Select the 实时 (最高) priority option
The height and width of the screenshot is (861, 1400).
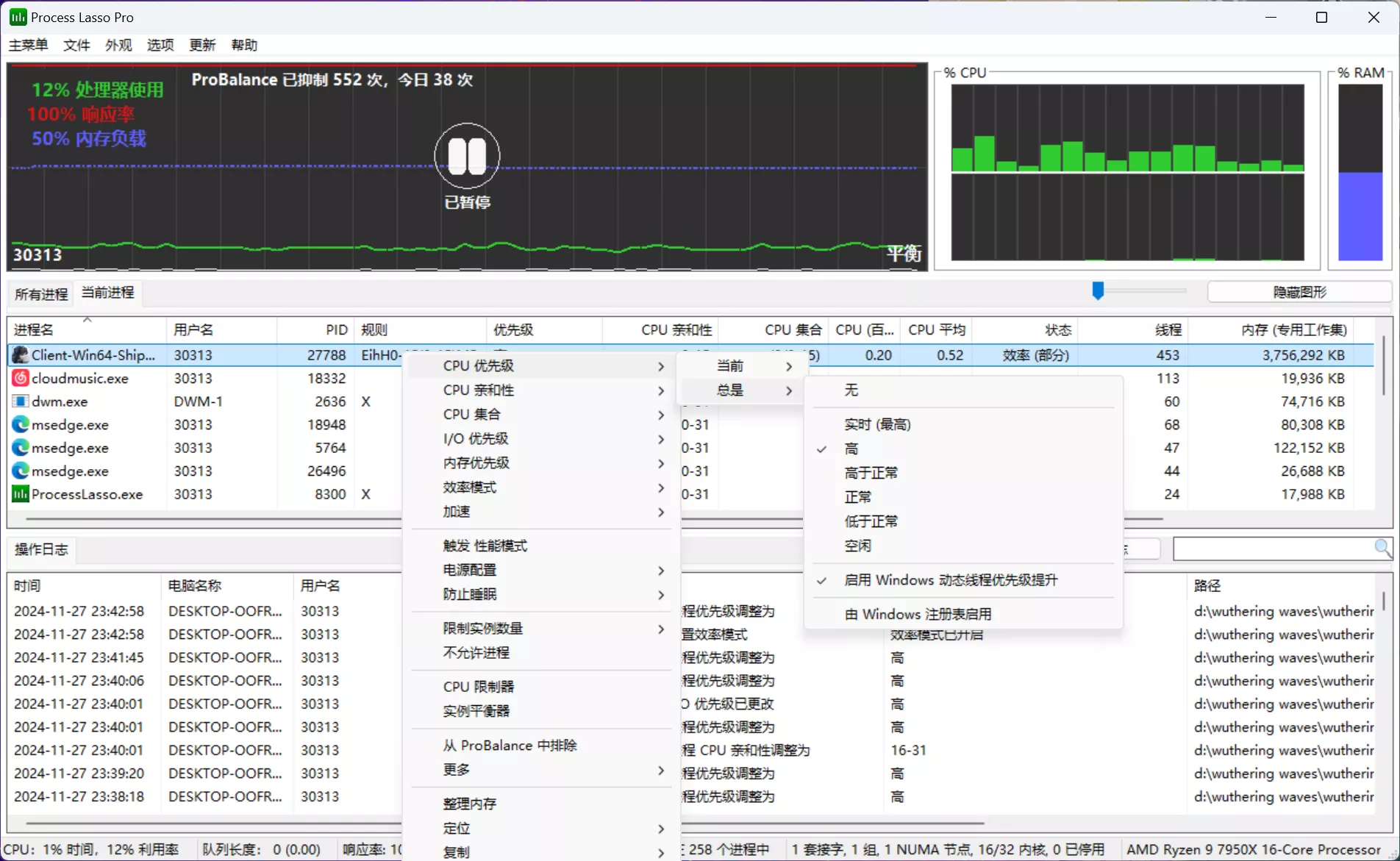click(x=877, y=424)
